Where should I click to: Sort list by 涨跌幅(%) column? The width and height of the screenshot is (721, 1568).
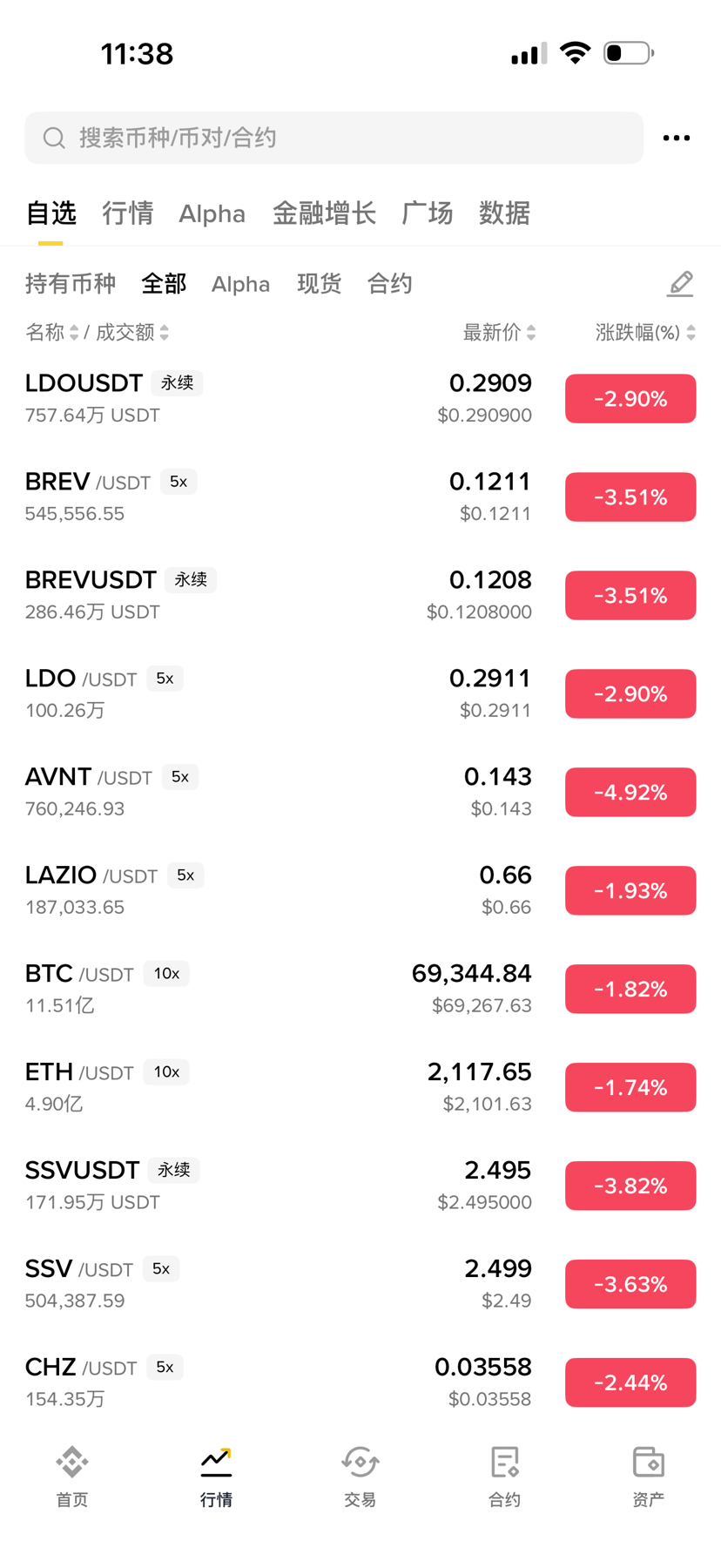click(644, 332)
